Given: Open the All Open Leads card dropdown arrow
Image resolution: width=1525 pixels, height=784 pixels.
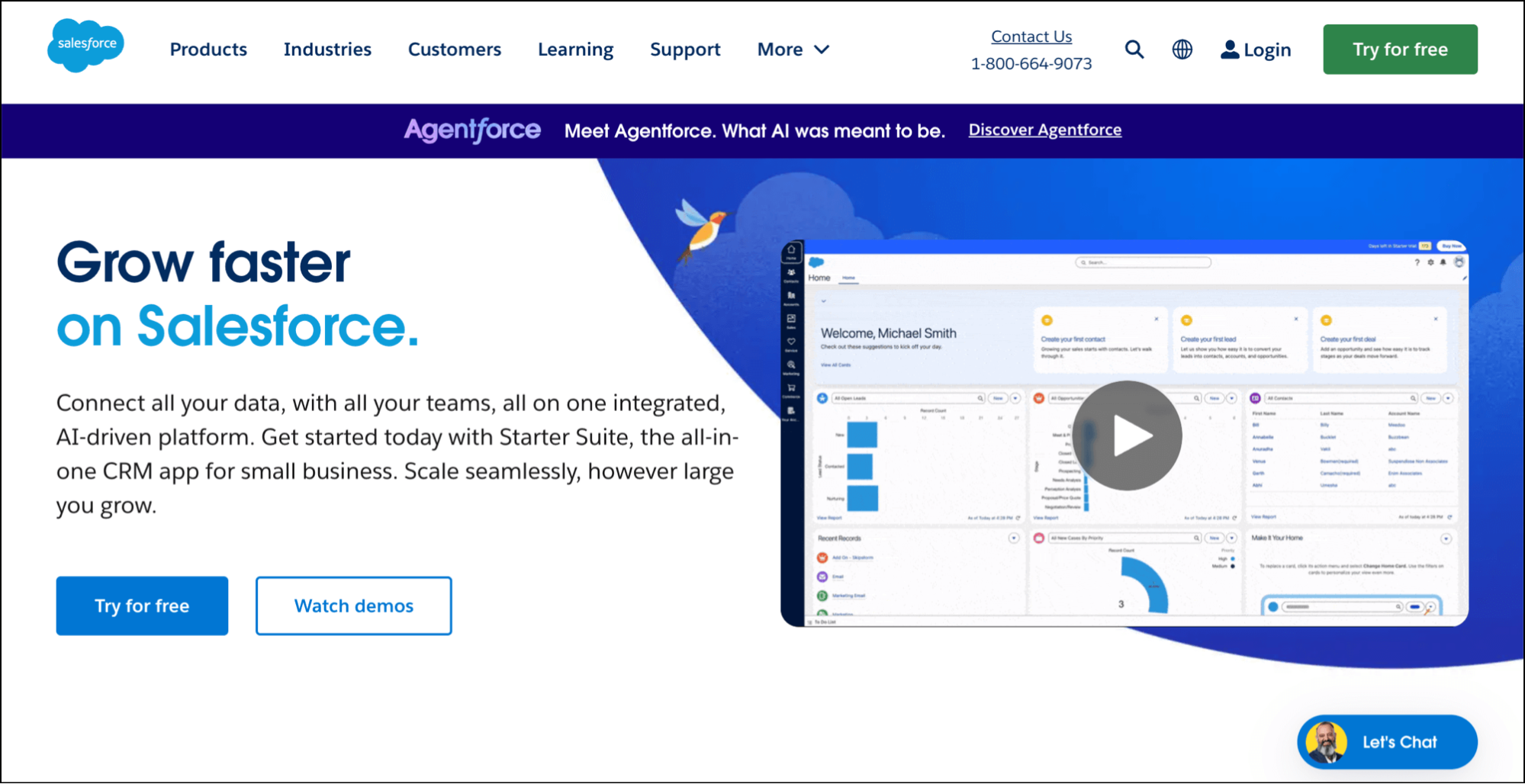Looking at the screenshot, I should (x=1015, y=398).
